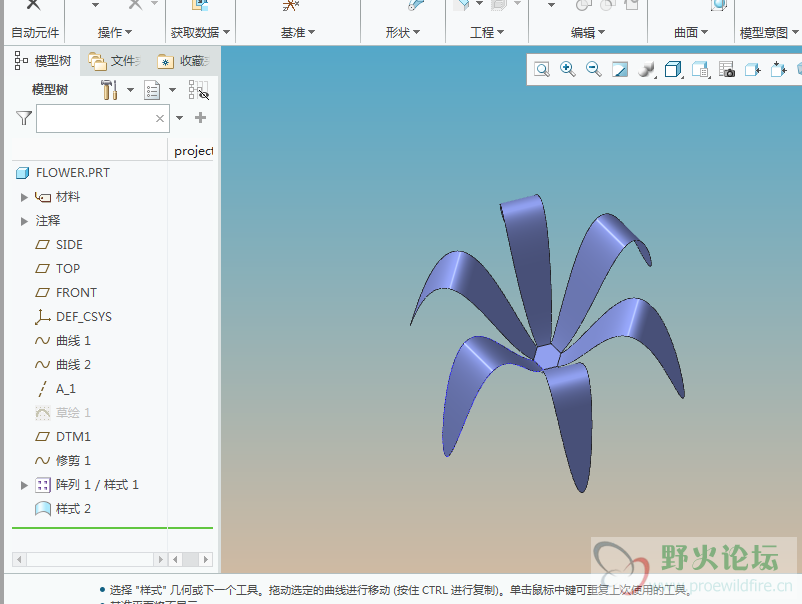802x604 pixels.
Task: Click the Zoom Out magnifier icon
Action: tap(594, 69)
